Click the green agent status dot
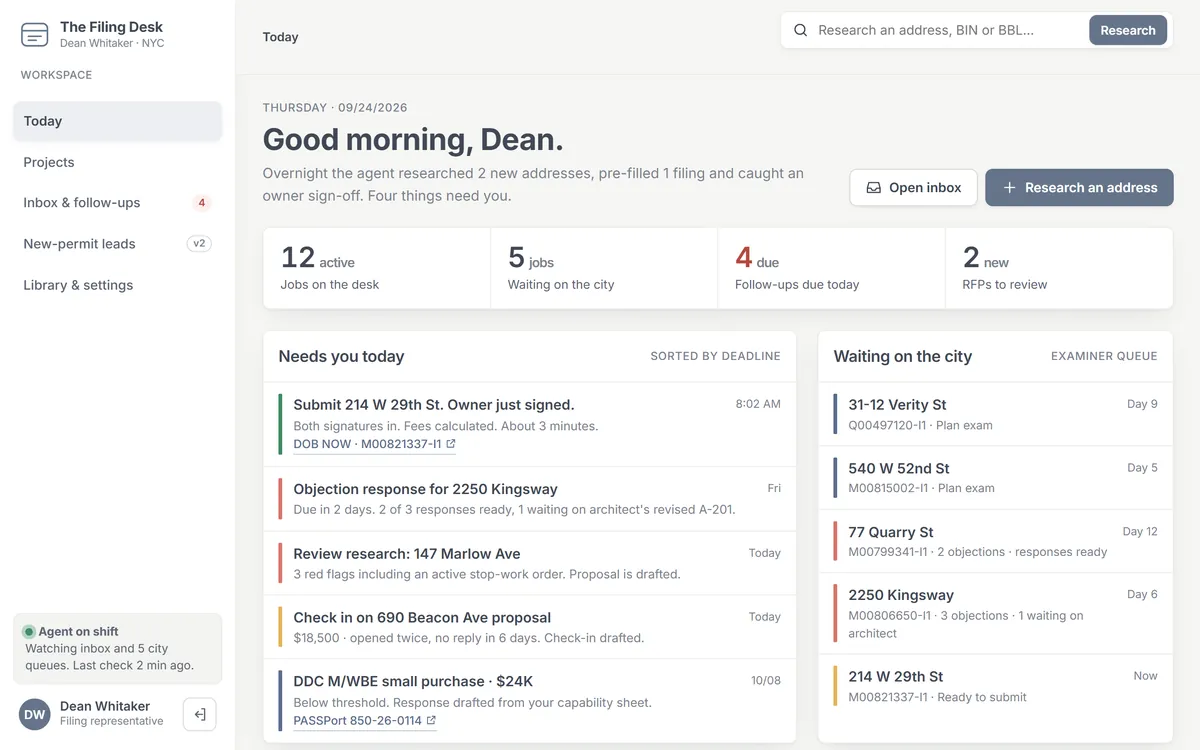Image resolution: width=1200 pixels, height=750 pixels. [29, 632]
